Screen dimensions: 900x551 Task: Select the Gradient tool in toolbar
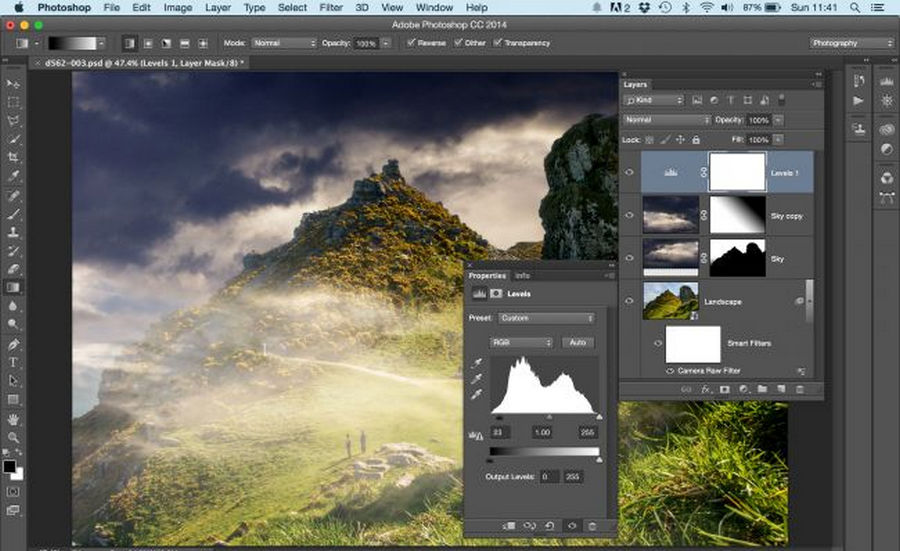[13, 287]
